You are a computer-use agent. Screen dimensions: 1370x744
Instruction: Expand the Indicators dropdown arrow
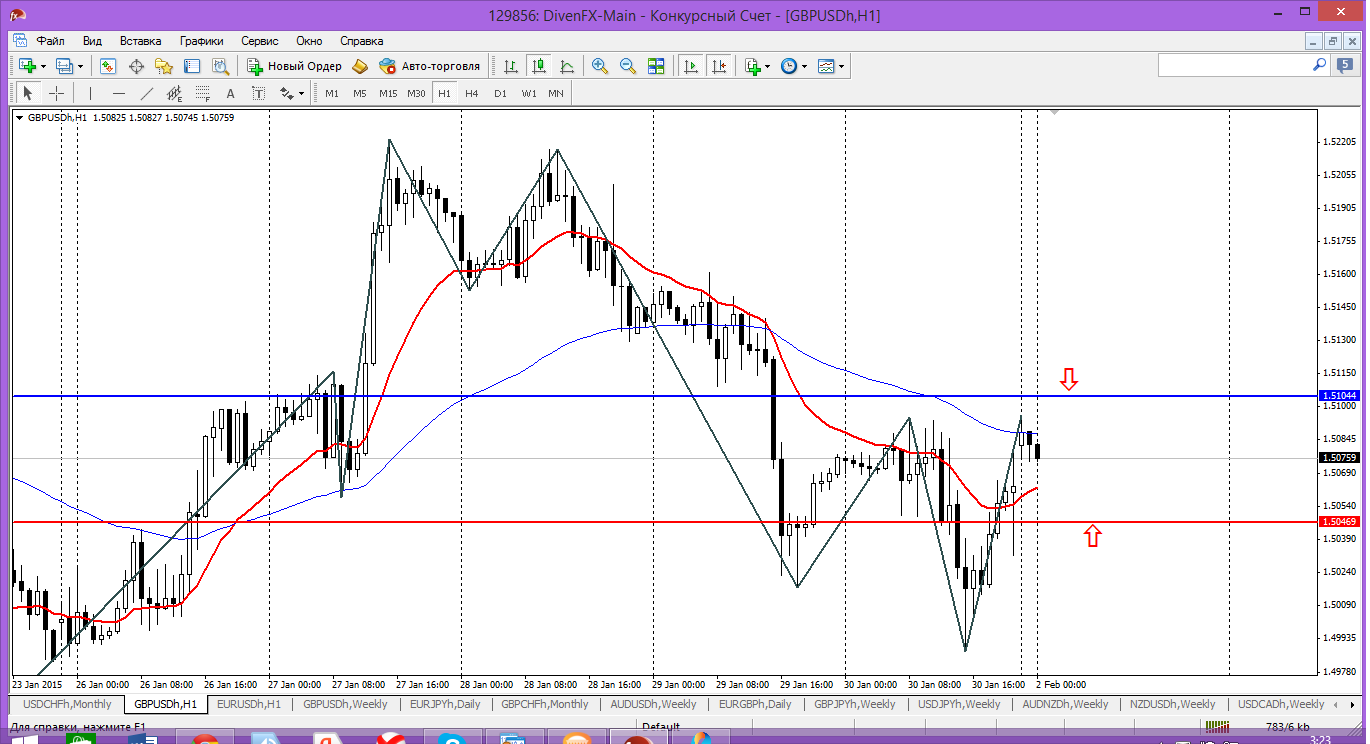tap(767, 66)
